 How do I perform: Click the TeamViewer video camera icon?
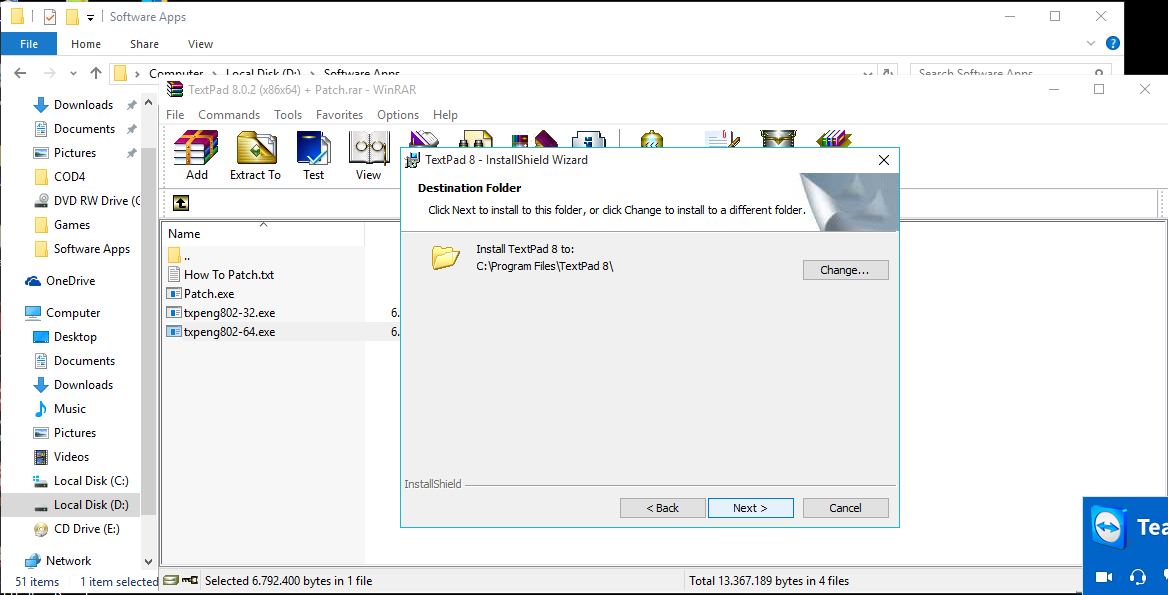pyautogui.click(x=1104, y=576)
